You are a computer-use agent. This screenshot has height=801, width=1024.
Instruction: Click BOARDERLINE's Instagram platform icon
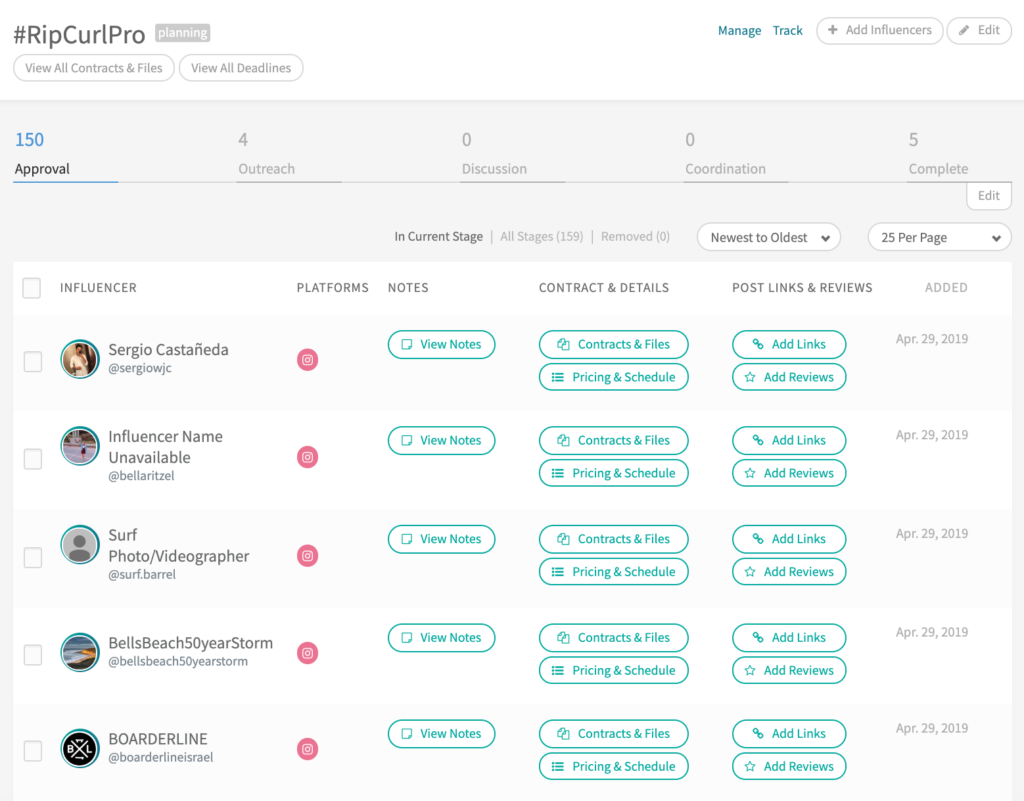pos(308,749)
